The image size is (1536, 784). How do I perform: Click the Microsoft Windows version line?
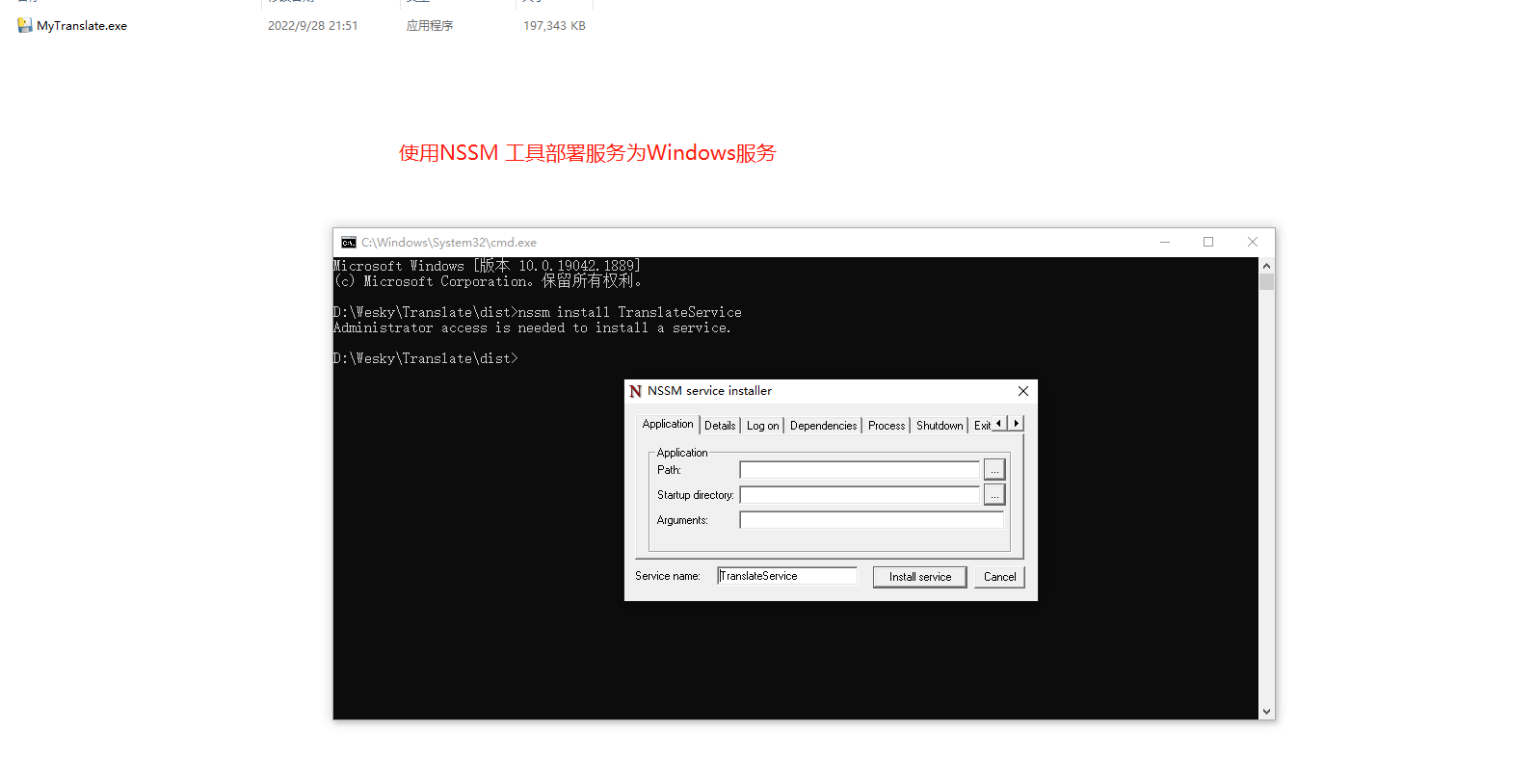pos(487,266)
